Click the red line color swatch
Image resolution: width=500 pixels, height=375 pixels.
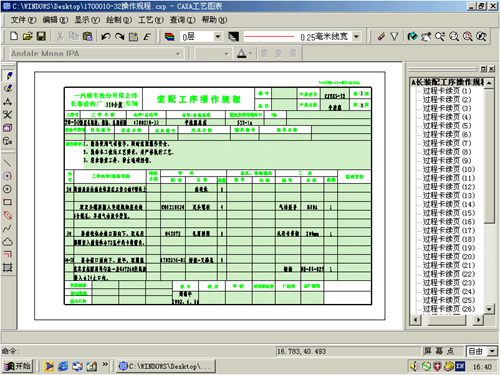point(269,36)
